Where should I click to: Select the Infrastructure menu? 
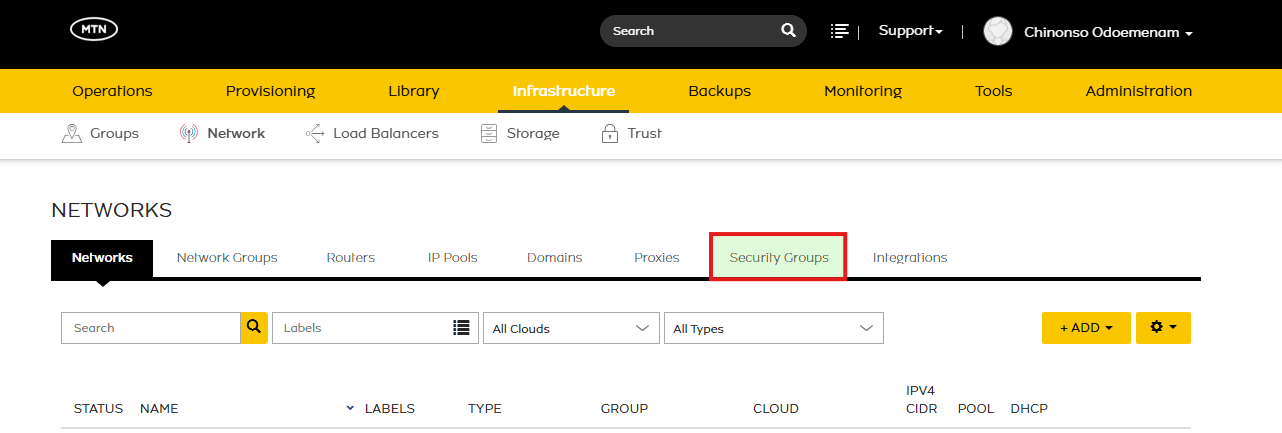point(564,91)
